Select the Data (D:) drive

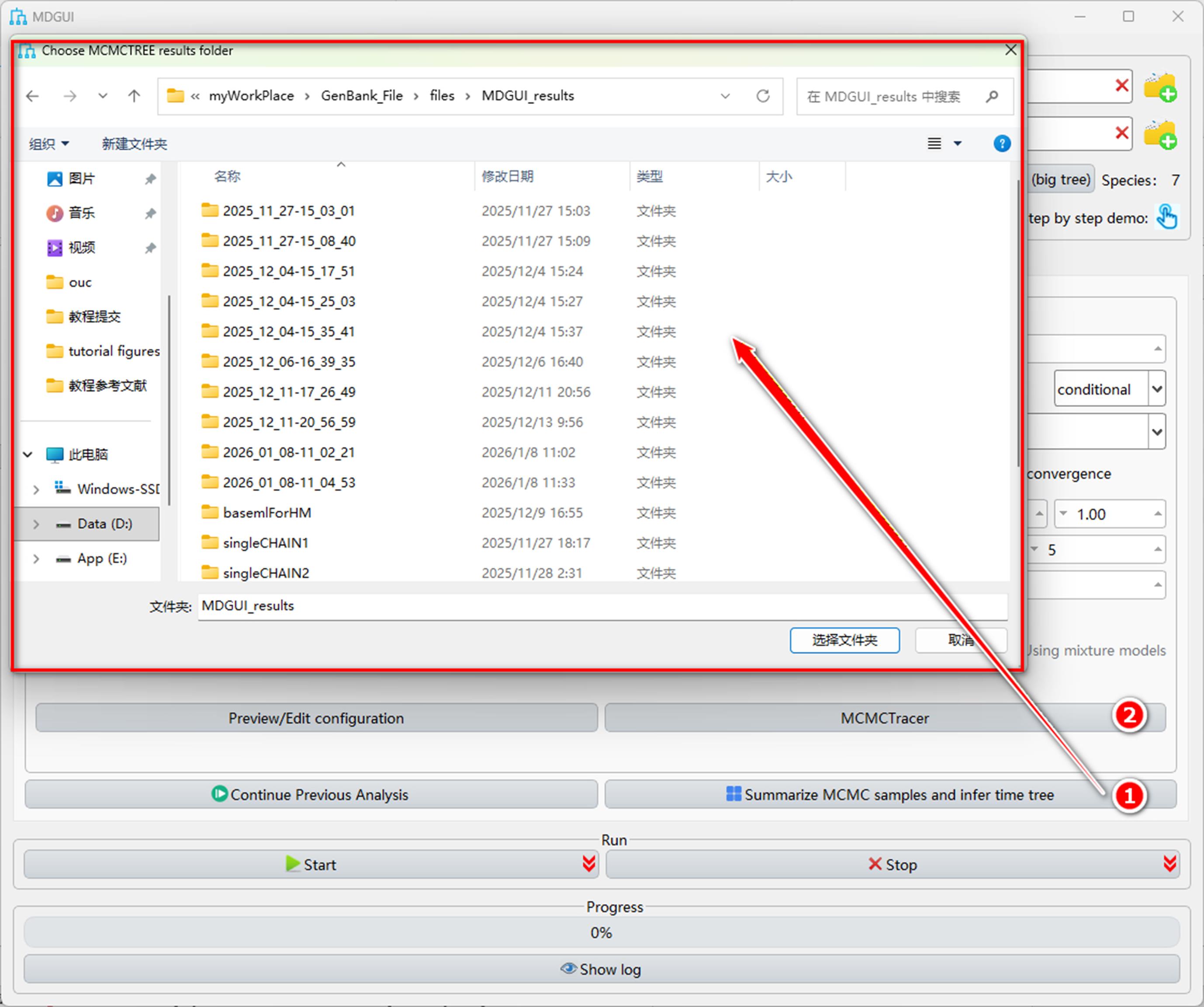(x=105, y=524)
